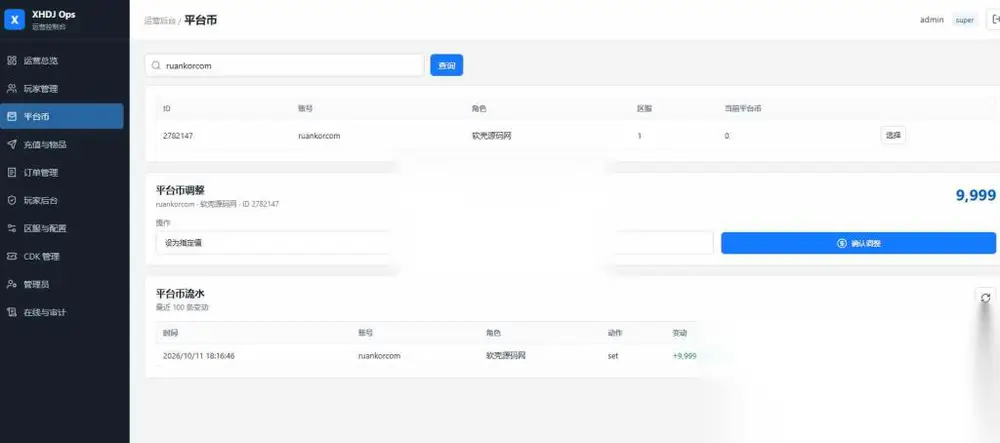This screenshot has height=443, width=1000.
Task: Click timestamp 2026/10/11 18:16:46 in log
Action: pos(199,356)
